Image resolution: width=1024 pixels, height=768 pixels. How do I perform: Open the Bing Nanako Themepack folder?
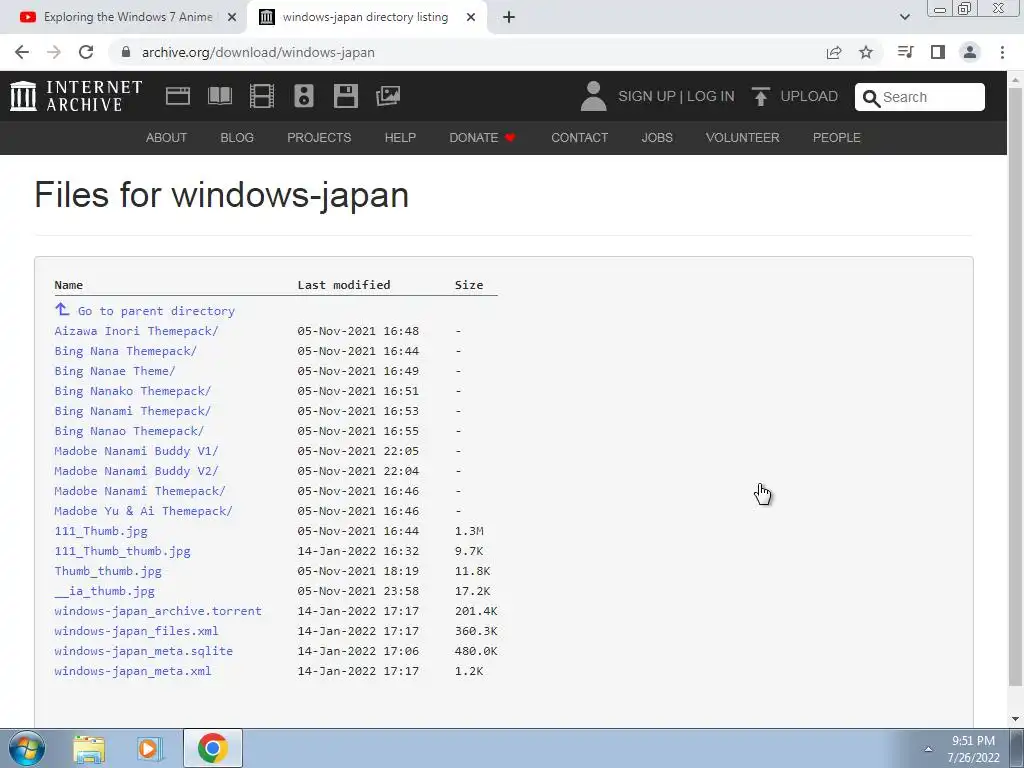click(x=133, y=391)
